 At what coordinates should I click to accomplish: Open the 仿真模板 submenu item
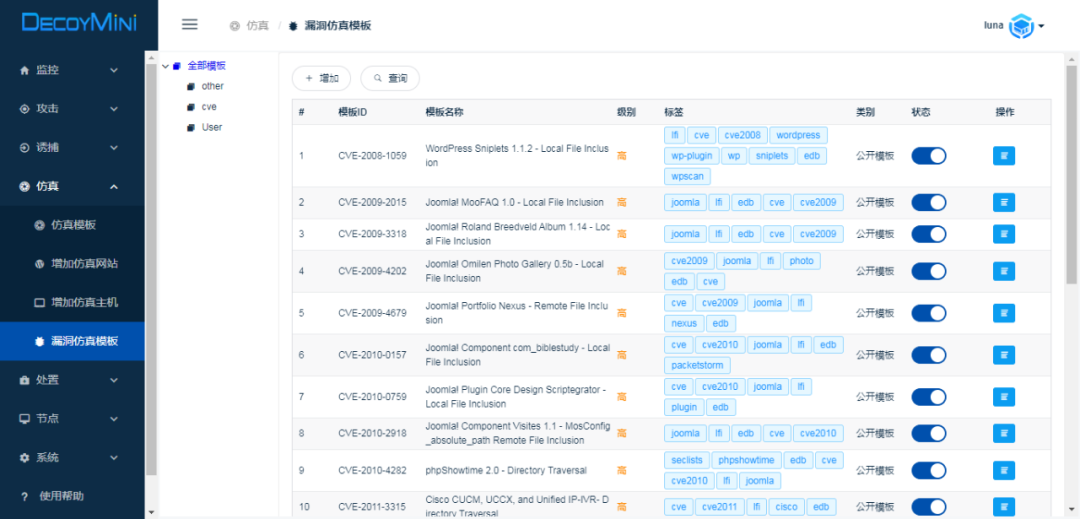tap(72, 225)
